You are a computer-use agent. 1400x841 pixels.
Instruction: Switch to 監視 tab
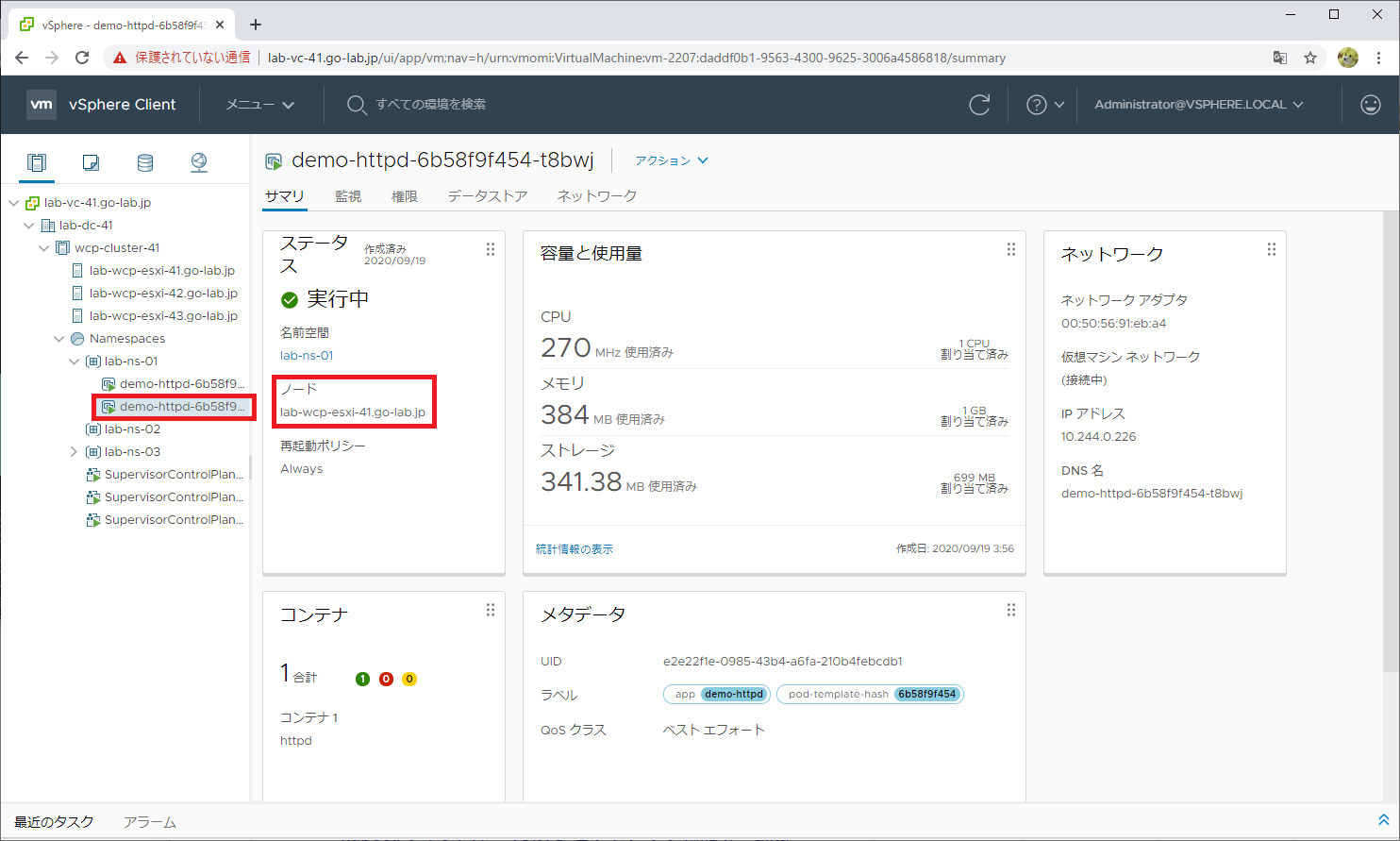coord(348,196)
